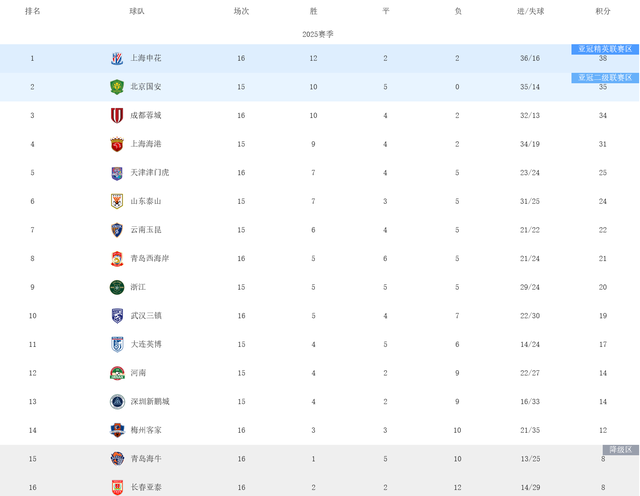This screenshot has width=640, height=496.
Task: Select the 山东泰山 crest icon
Action: tap(117, 201)
